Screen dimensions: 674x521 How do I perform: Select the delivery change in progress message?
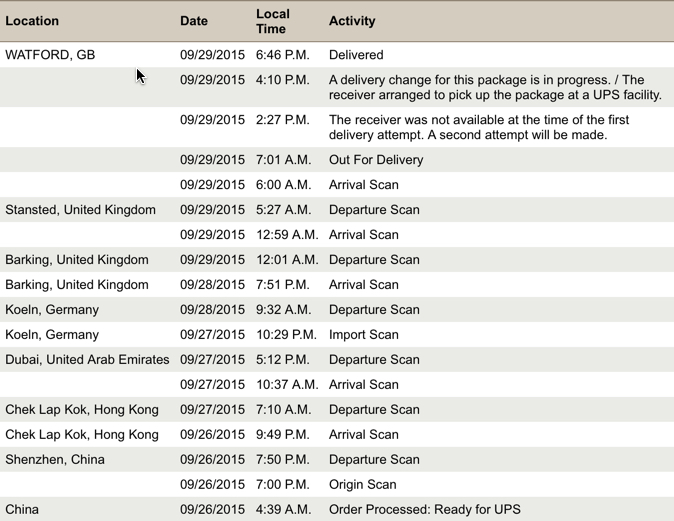[495, 87]
